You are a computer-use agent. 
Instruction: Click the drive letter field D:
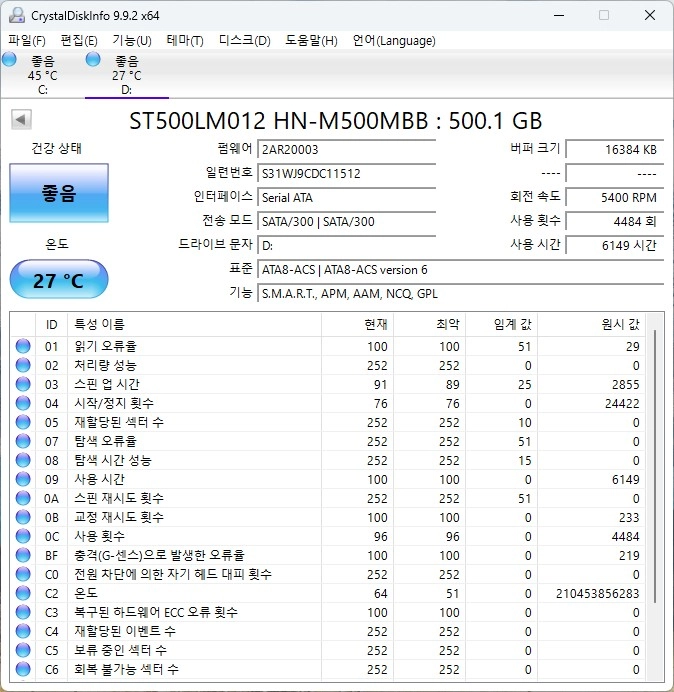(x=346, y=245)
